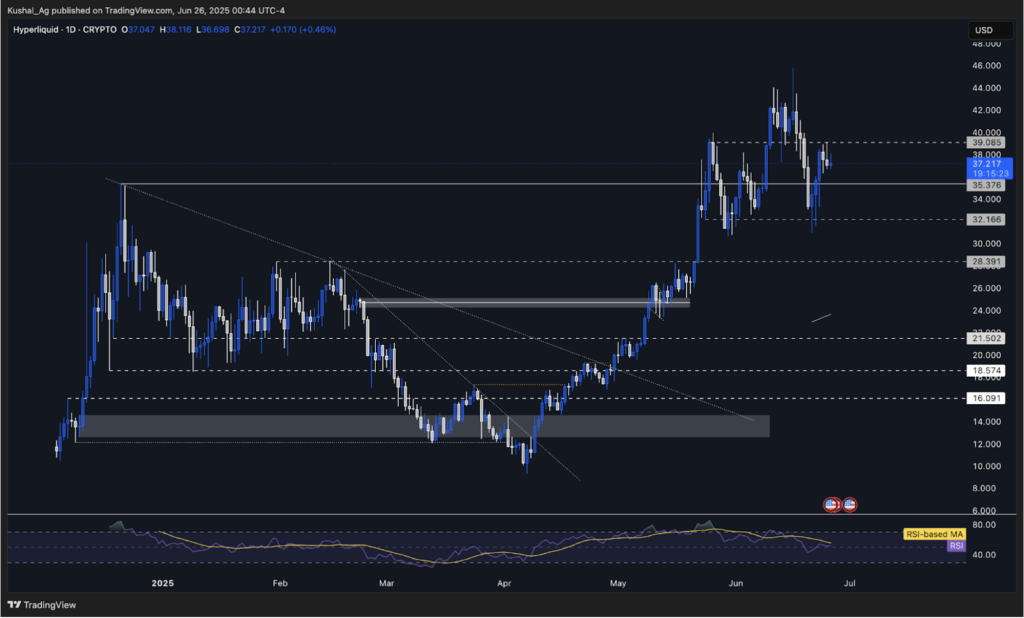Select the small grey zone near 24.000

(x=526, y=303)
